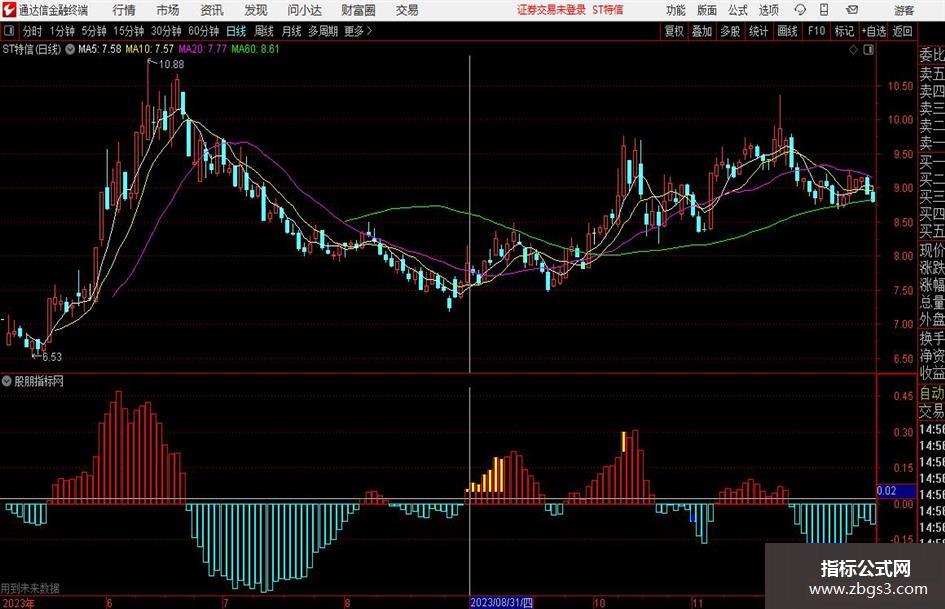Click the 自动 label in side panel
Image resolution: width=945 pixels, height=609 pixels.
[932, 393]
